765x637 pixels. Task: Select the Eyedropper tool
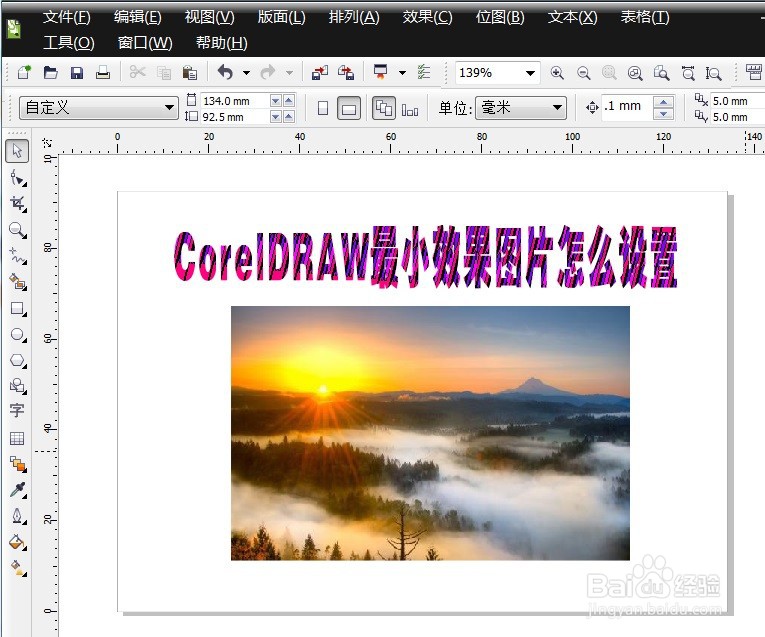[18, 490]
